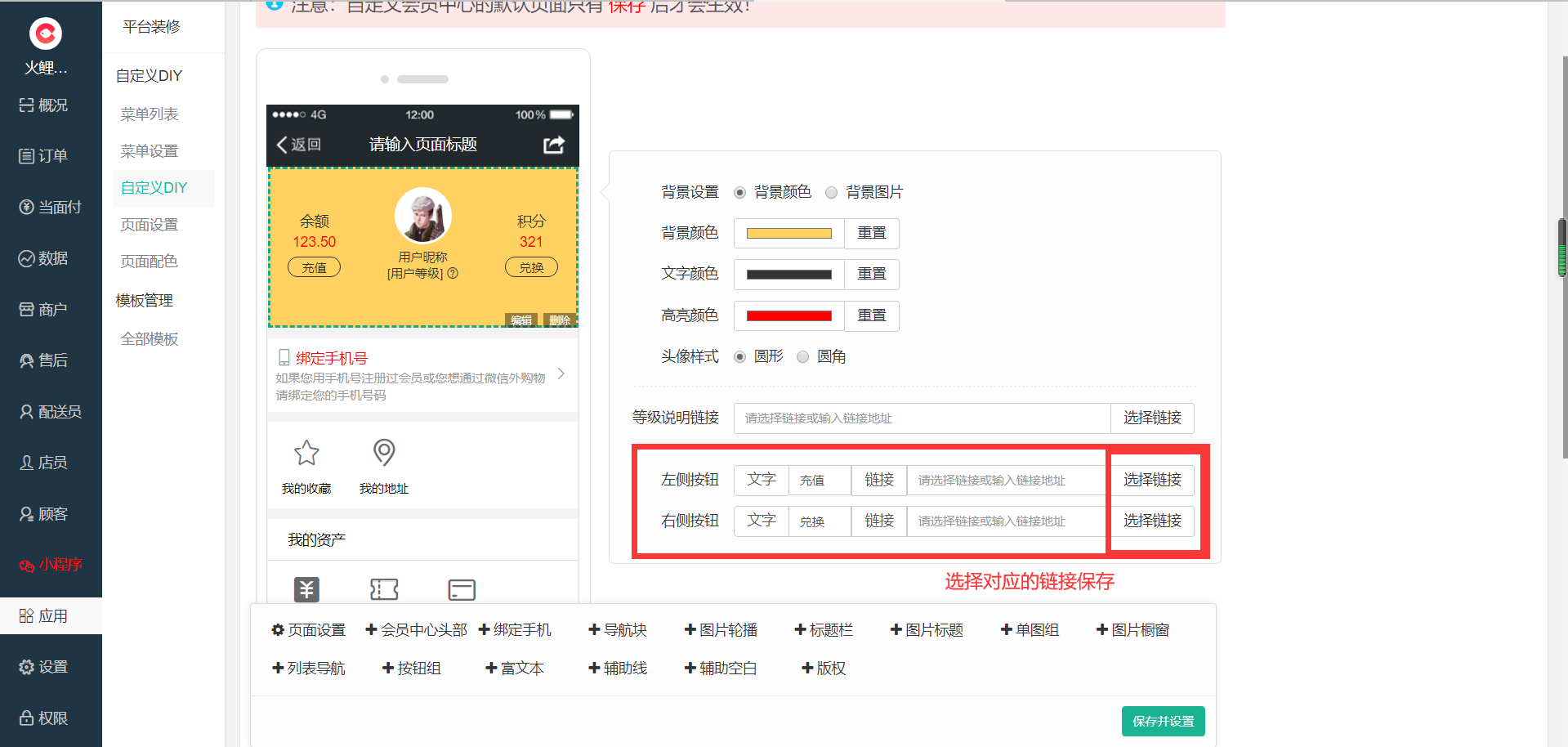This screenshot has height=747, width=1568.
Task: Click the 权限 lock icon in sidebar
Action: coord(27,718)
